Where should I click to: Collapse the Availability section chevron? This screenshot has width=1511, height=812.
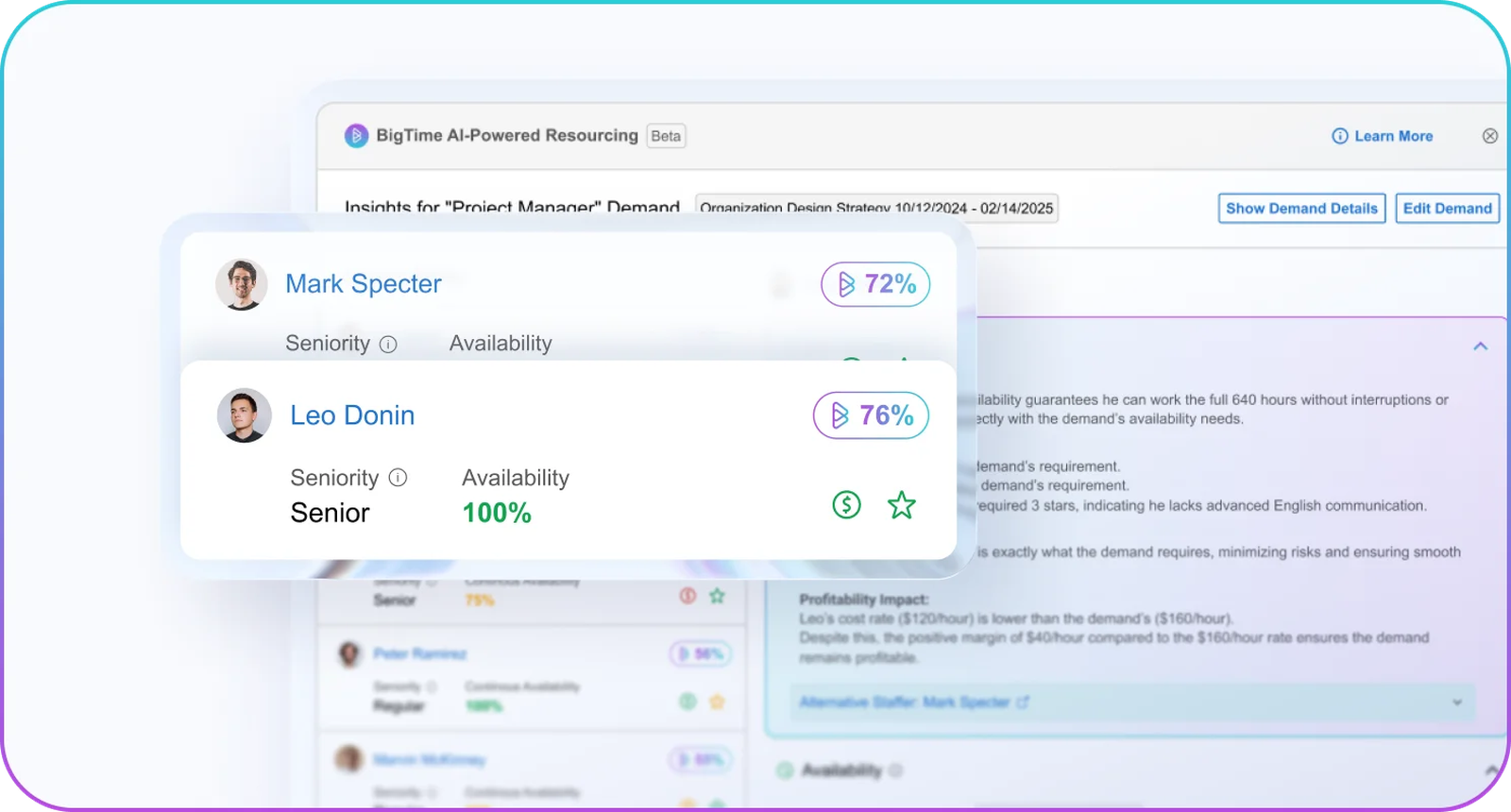[1491, 770]
